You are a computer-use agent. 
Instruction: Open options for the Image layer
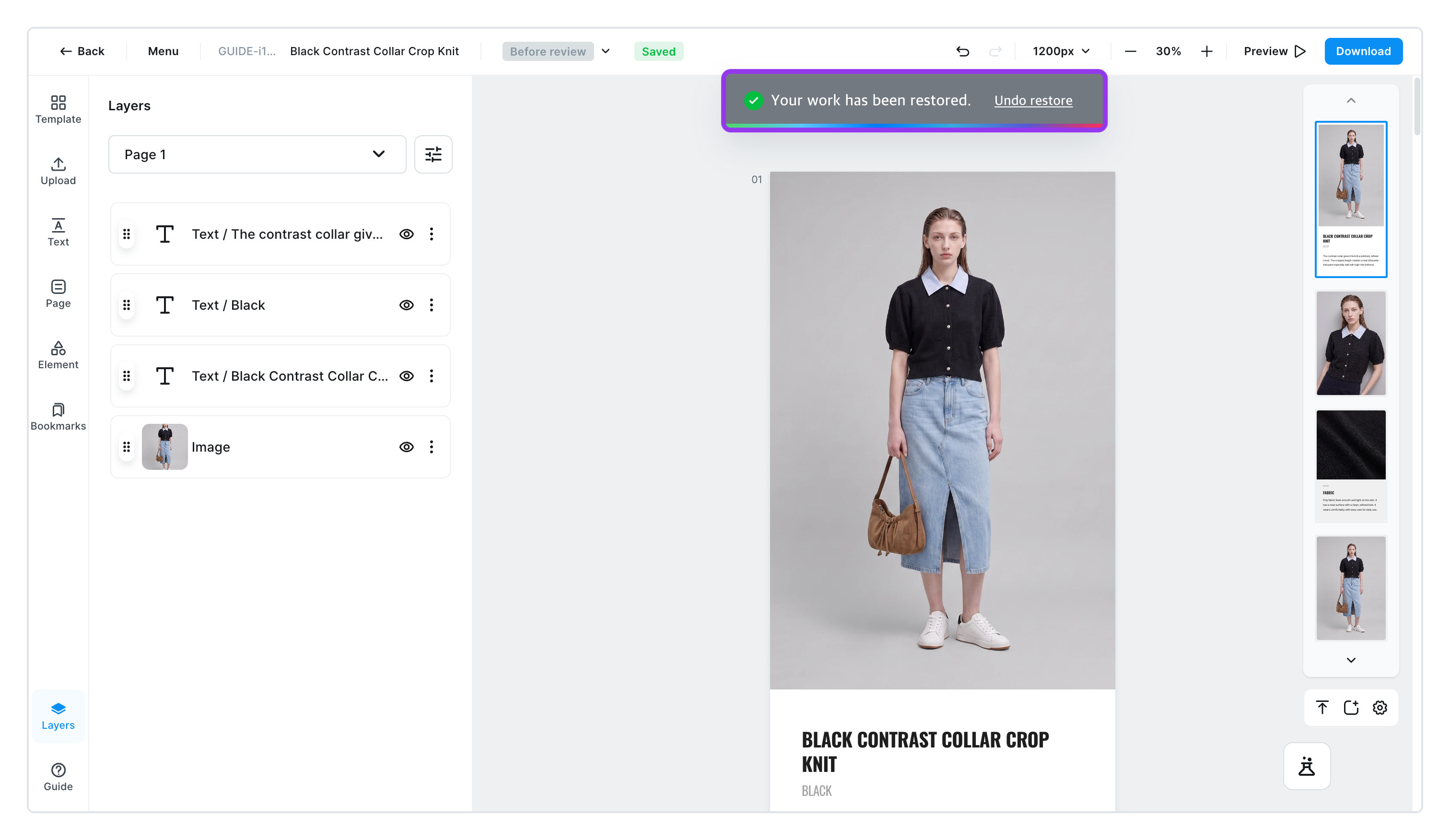pyautogui.click(x=432, y=447)
